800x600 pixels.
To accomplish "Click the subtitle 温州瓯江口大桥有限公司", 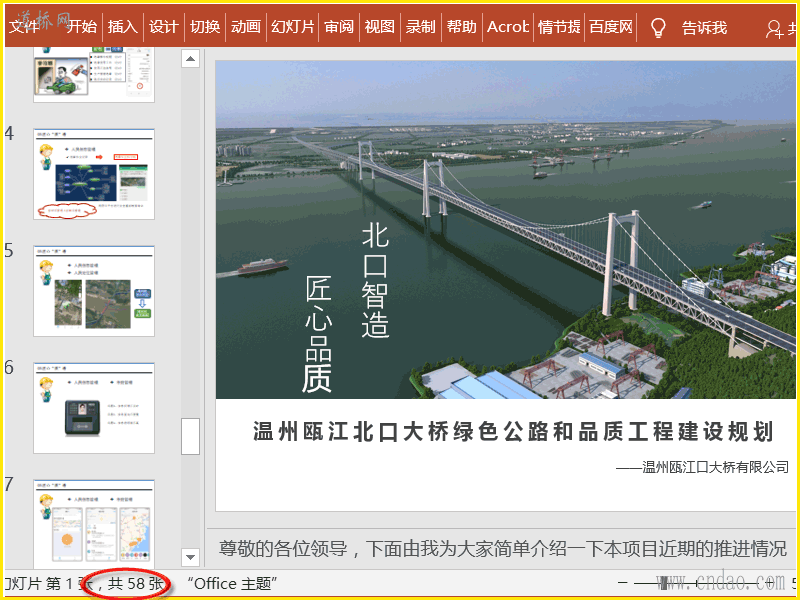I will (x=703, y=467).
